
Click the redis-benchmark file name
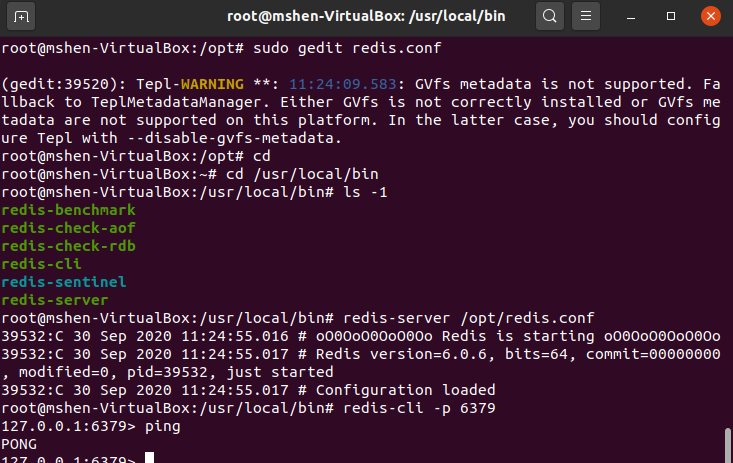(x=68, y=210)
